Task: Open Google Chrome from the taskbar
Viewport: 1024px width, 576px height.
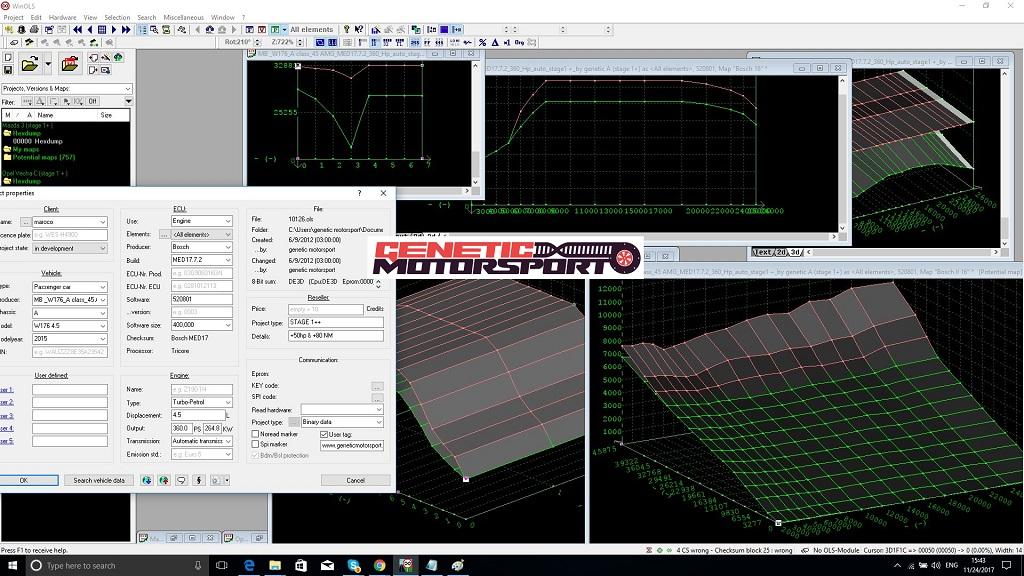Action: coord(379,565)
